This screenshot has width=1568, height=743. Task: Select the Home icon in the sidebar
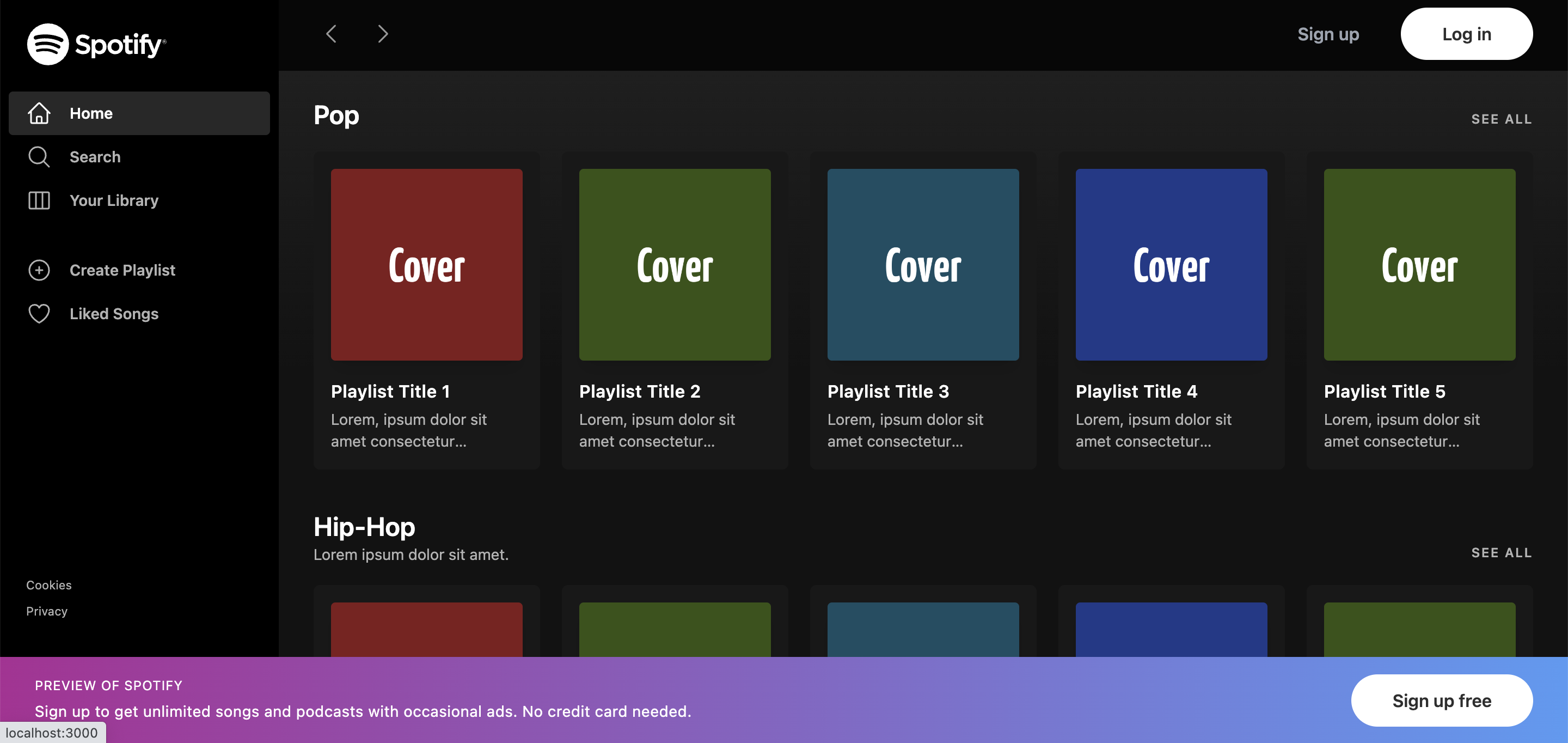coord(39,113)
